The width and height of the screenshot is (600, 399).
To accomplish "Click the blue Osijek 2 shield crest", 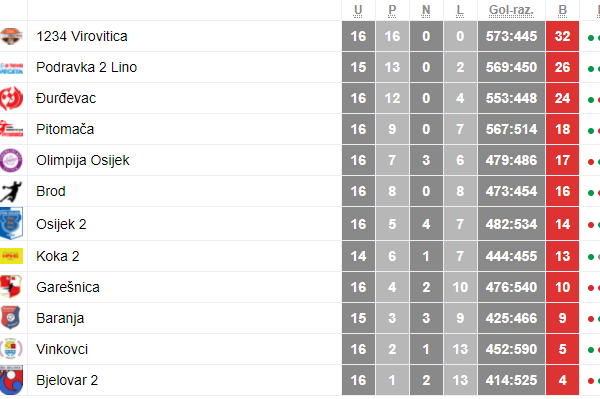I will (11, 224).
